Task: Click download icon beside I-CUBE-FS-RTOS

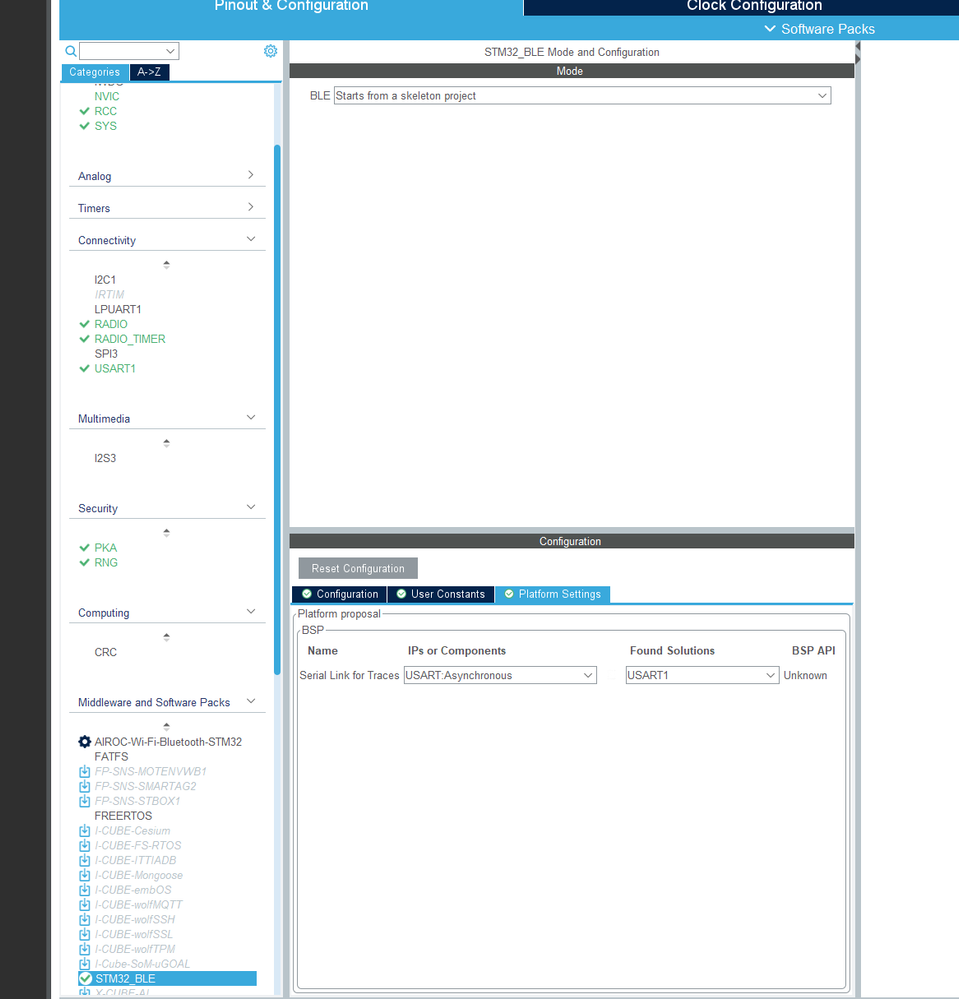Action: (84, 845)
